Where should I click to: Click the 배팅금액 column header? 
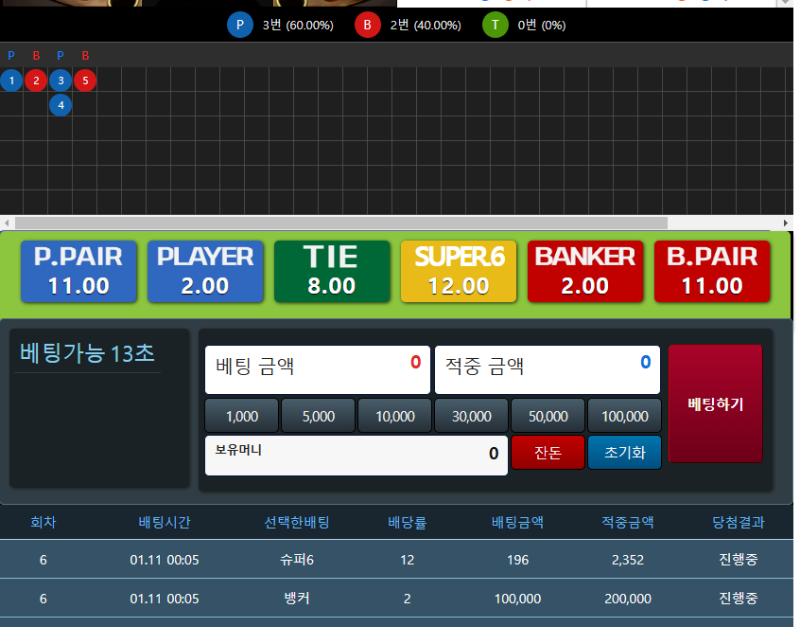[517, 522]
